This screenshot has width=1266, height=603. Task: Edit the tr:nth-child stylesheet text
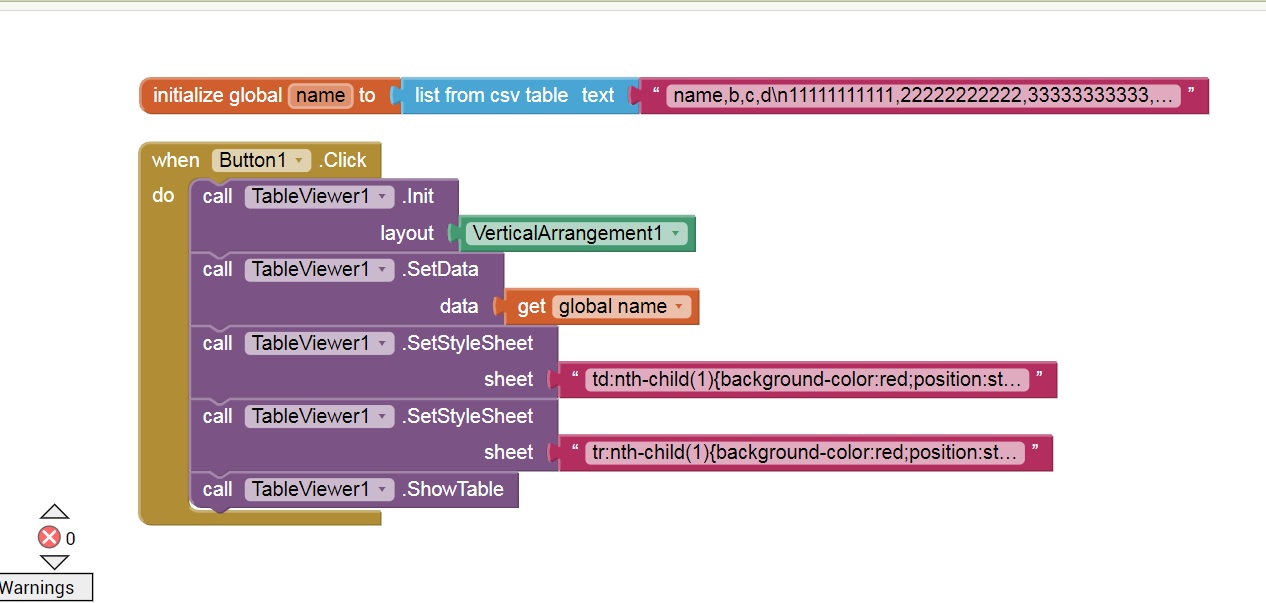pyautogui.click(x=805, y=453)
